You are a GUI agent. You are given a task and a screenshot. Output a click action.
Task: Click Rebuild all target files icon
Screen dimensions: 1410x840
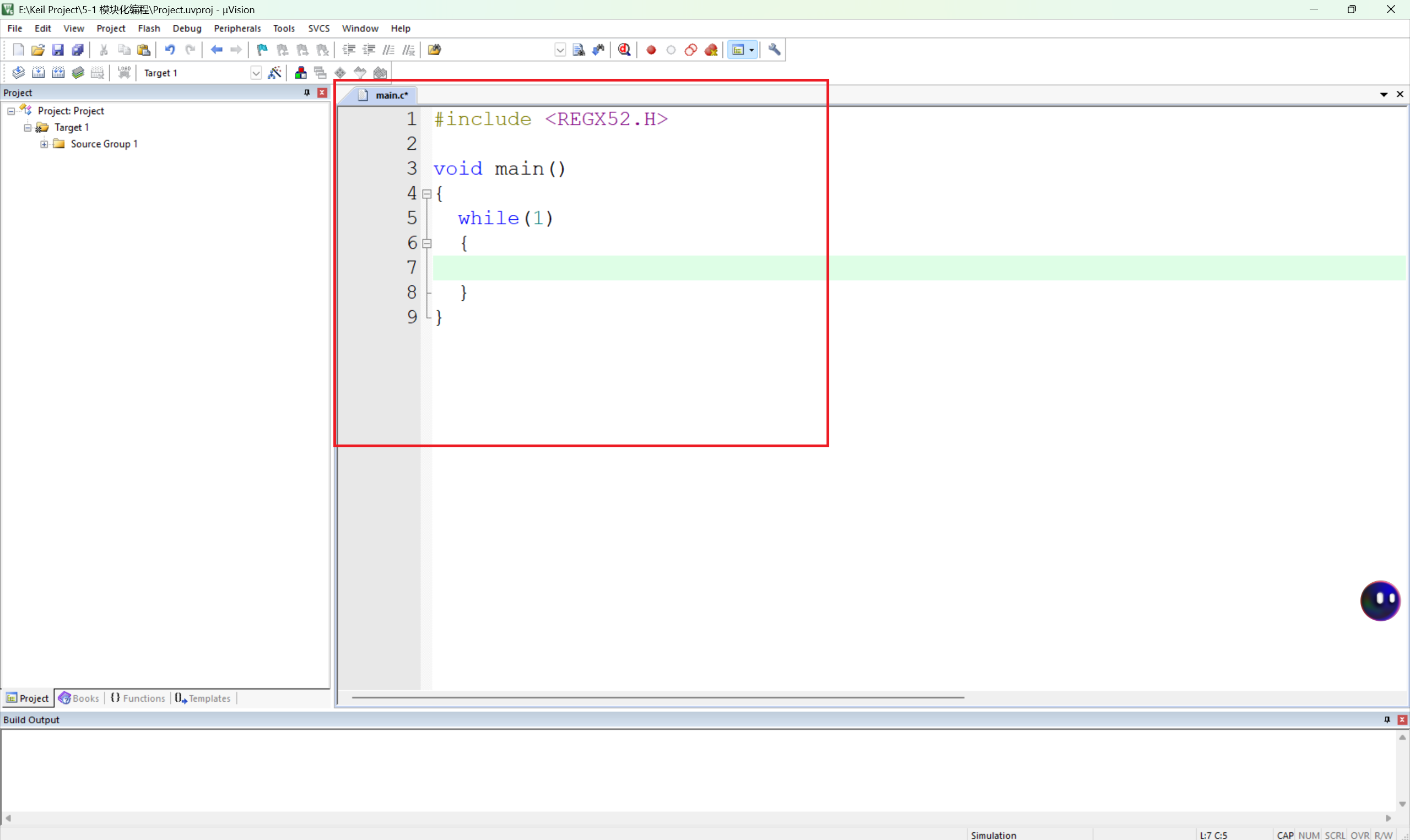pyautogui.click(x=58, y=73)
